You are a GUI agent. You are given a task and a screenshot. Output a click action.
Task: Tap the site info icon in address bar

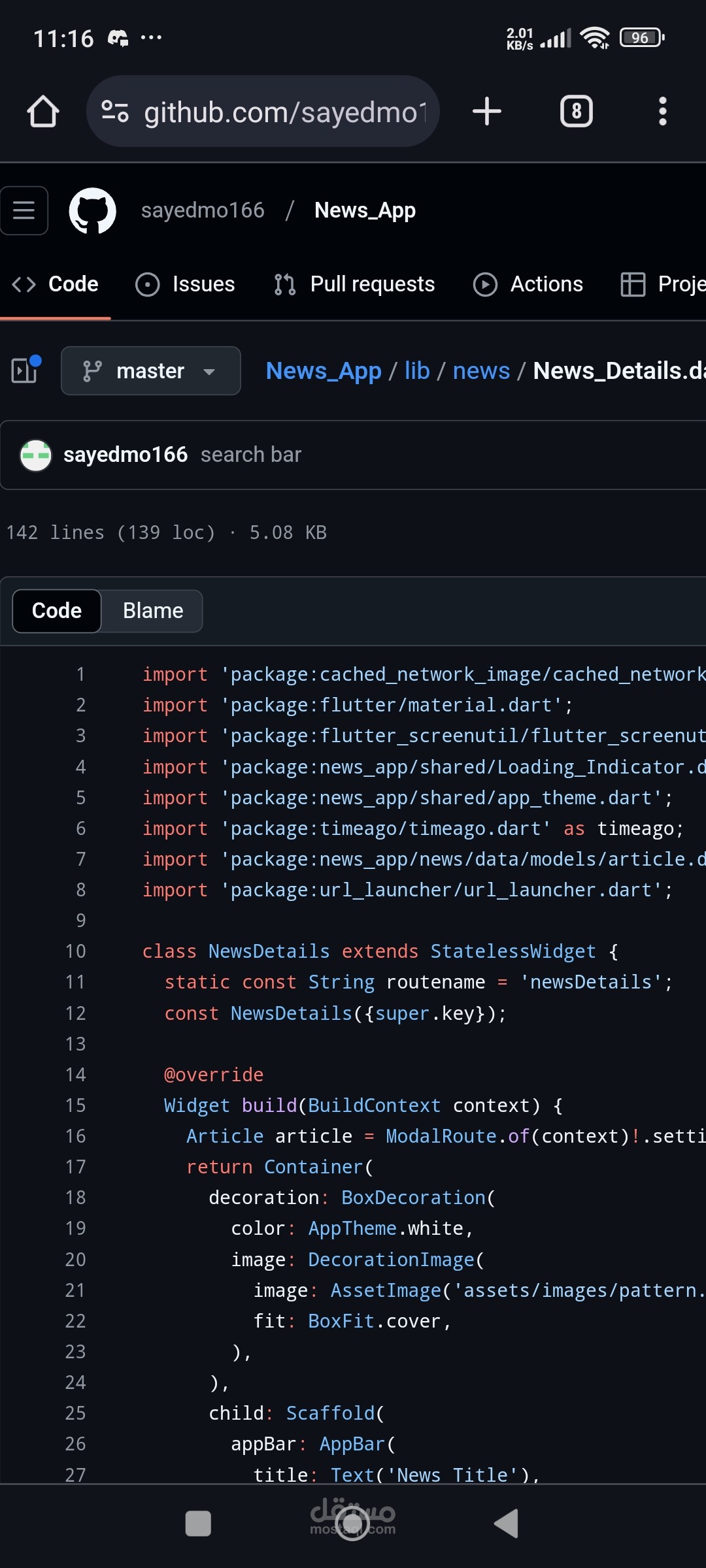point(115,112)
